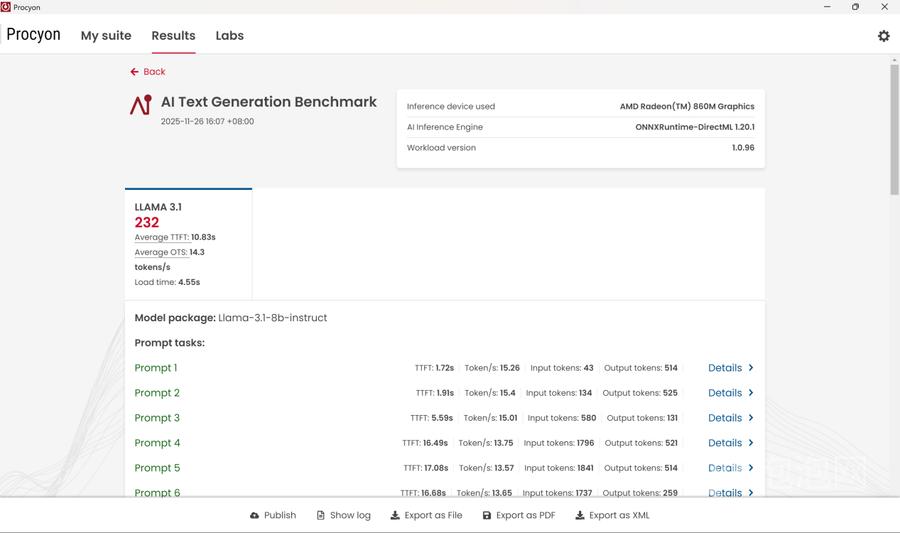This screenshot has height=533, width=900.
Task: Click the Prompt 1 title link
Action: click(155, 368)
